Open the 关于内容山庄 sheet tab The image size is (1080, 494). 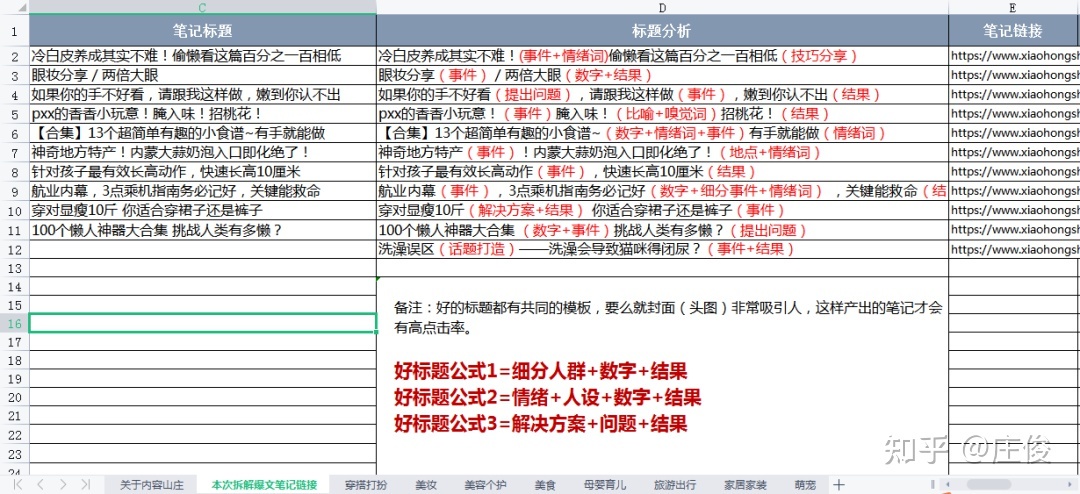tap(151, 485)
